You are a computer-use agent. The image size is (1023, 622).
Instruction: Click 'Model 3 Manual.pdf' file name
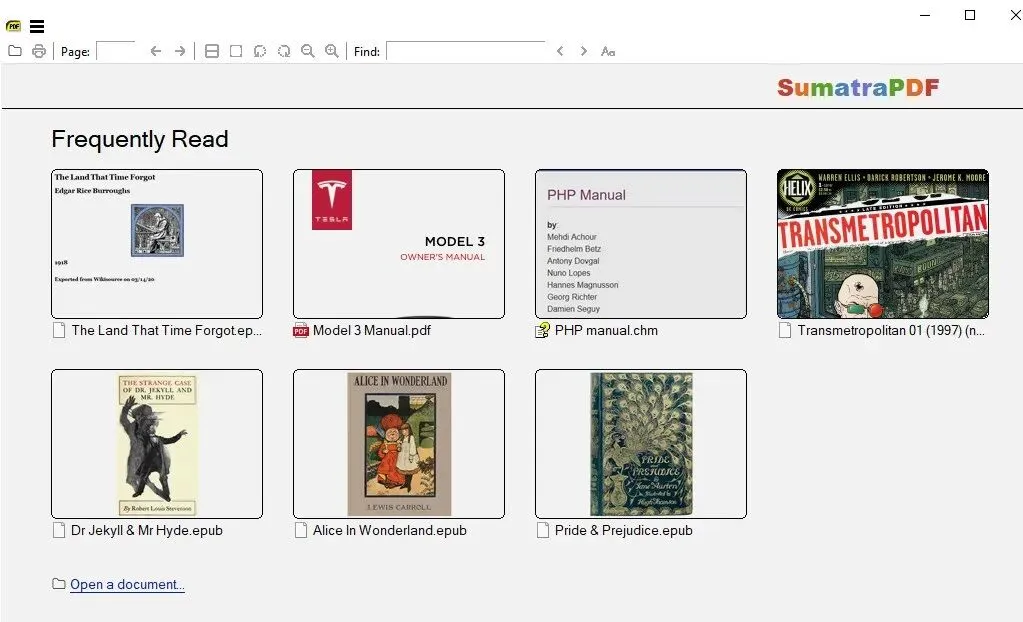(372, 330)
